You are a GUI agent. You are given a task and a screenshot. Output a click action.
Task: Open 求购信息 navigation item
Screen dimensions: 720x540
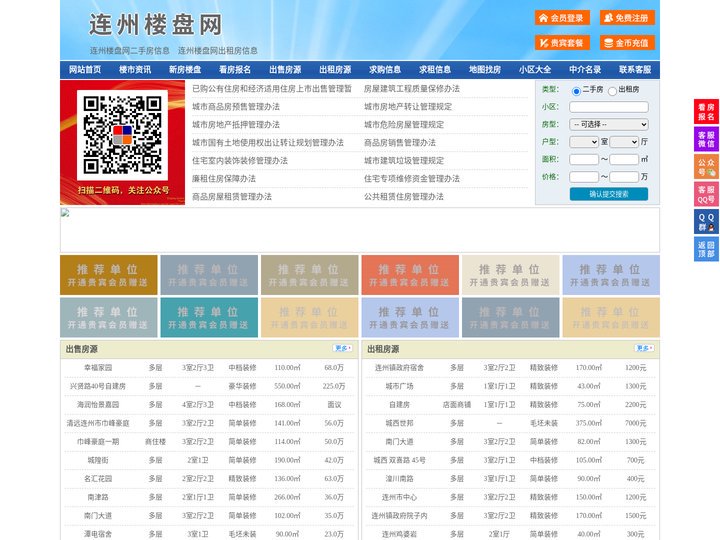click(x=385, y=70)
